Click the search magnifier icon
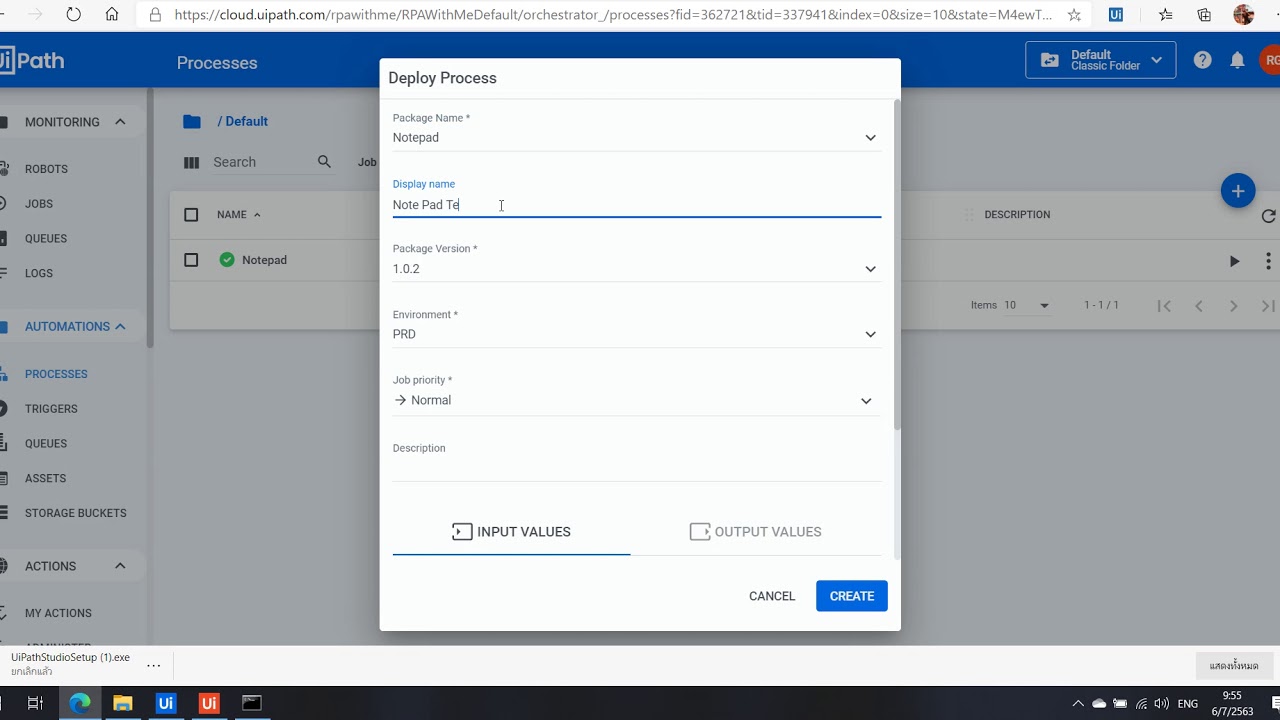The width and height of the screenshot is (1280, 720). point(324,162)
